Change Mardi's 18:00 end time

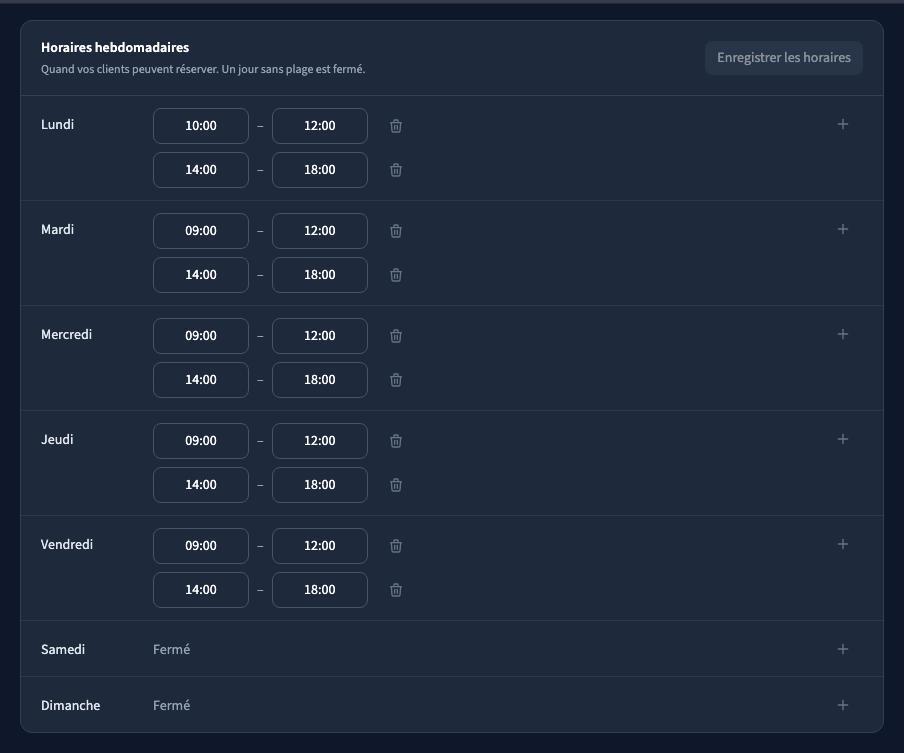pyautogui.click(x=319, y=275)
